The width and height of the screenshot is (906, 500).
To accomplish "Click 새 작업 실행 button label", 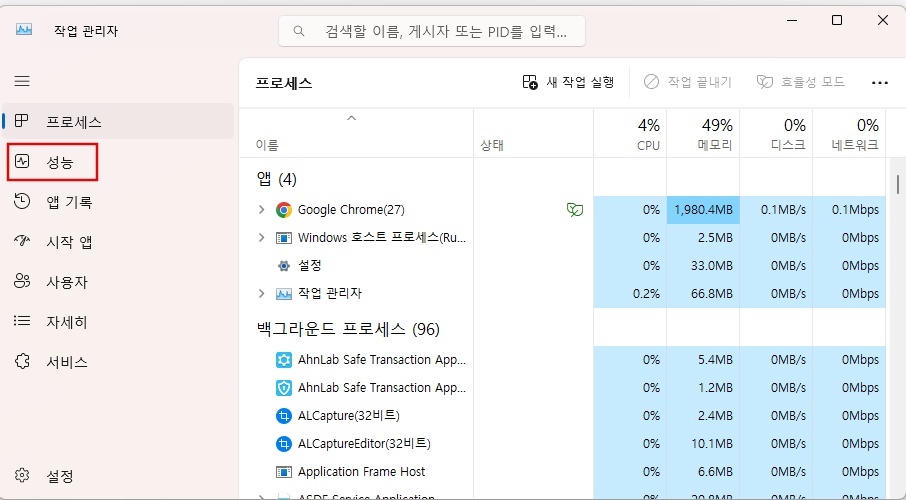I will pos(580,82).
